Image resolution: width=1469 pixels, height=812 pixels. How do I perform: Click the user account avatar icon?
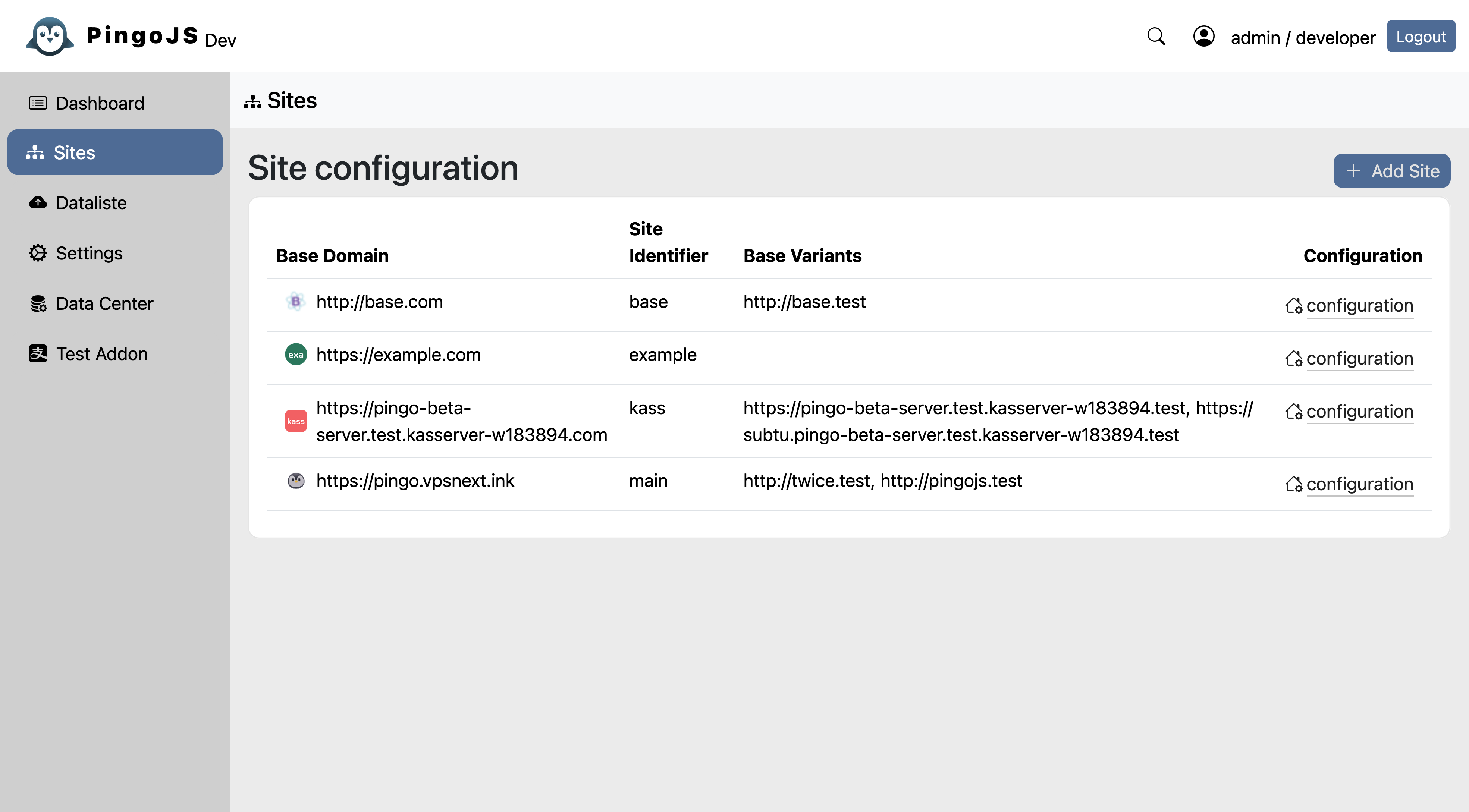[x=1203, y=37]
